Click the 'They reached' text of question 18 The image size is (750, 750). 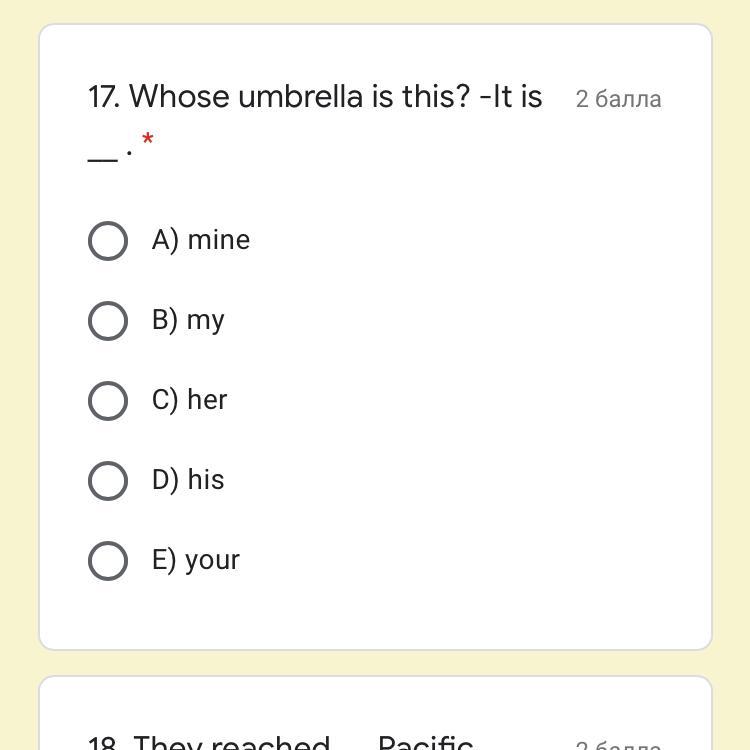[231, 742]
